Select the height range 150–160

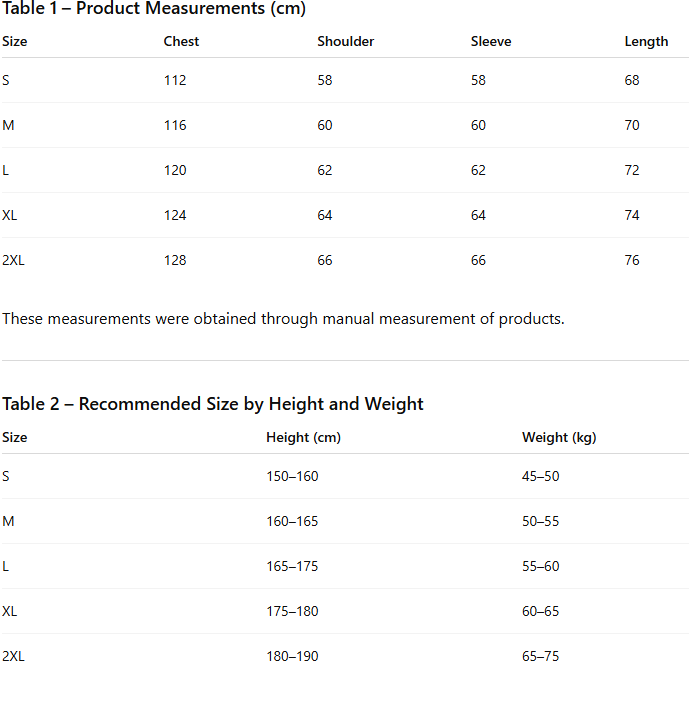292,476
